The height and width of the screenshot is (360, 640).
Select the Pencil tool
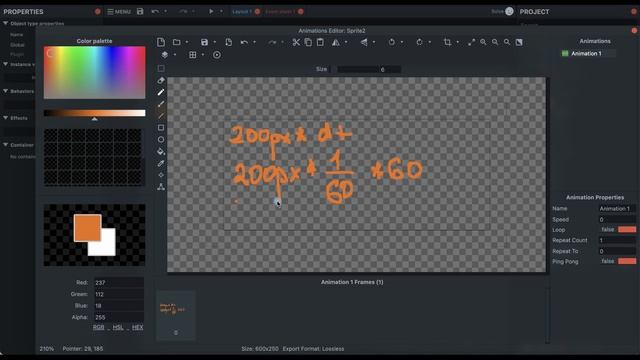(x=161, y=92)
